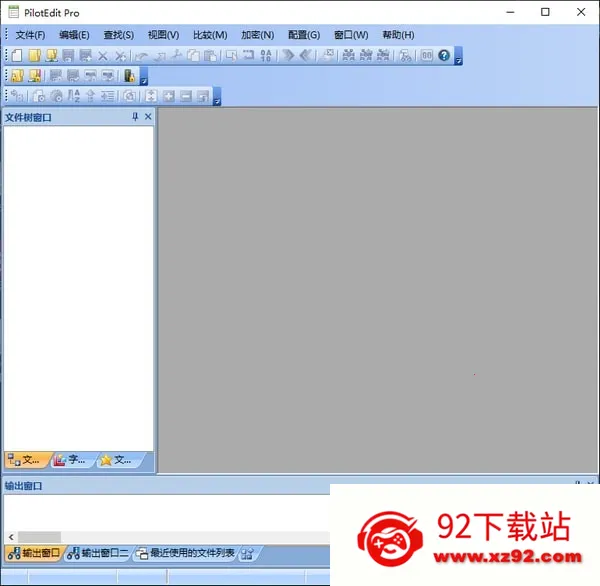Open the 窗口(W) menu
Screen dimensions: 600x586
click(351, 35)
